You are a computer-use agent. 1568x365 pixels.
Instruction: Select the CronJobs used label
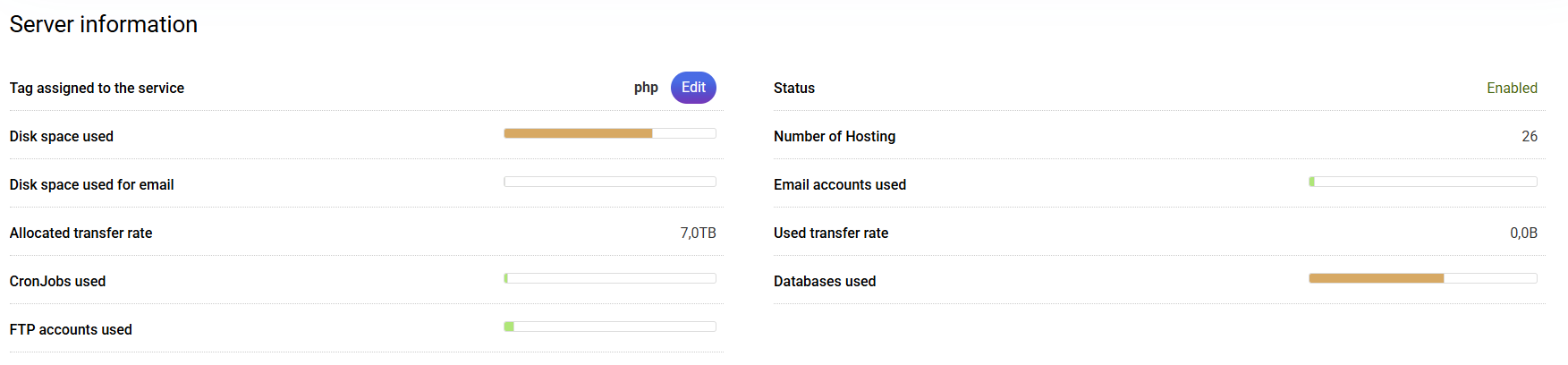click(57, 281)
